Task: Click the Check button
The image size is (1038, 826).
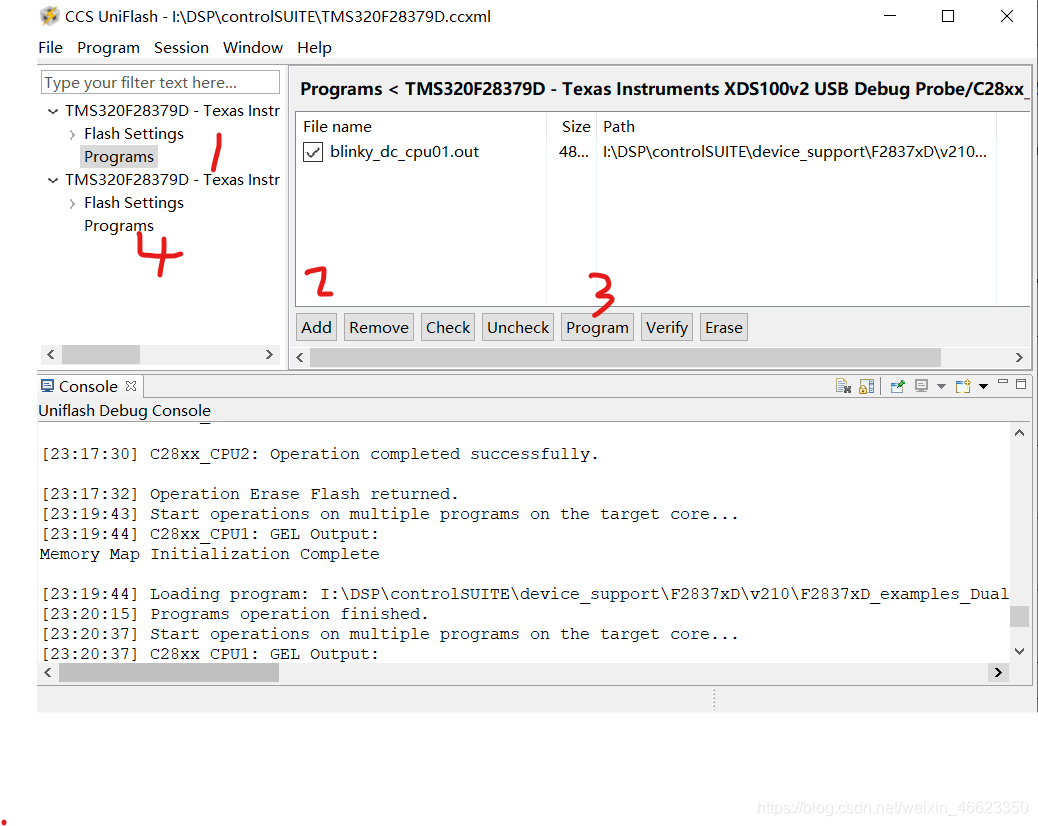Action: click(448, 328)
